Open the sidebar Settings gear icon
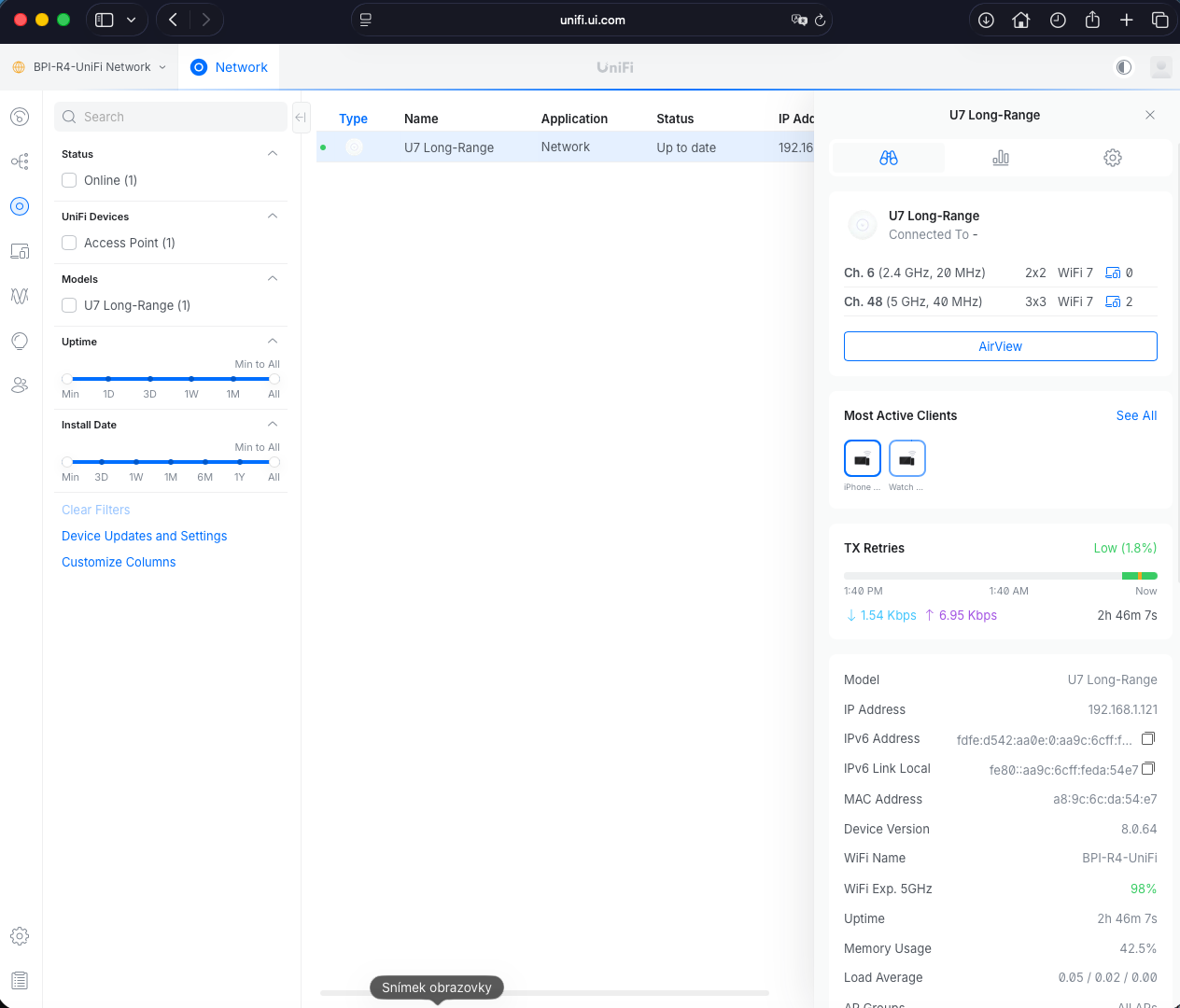The height and width of the screenshot is (1008, 1180). [x=20, y=936]
